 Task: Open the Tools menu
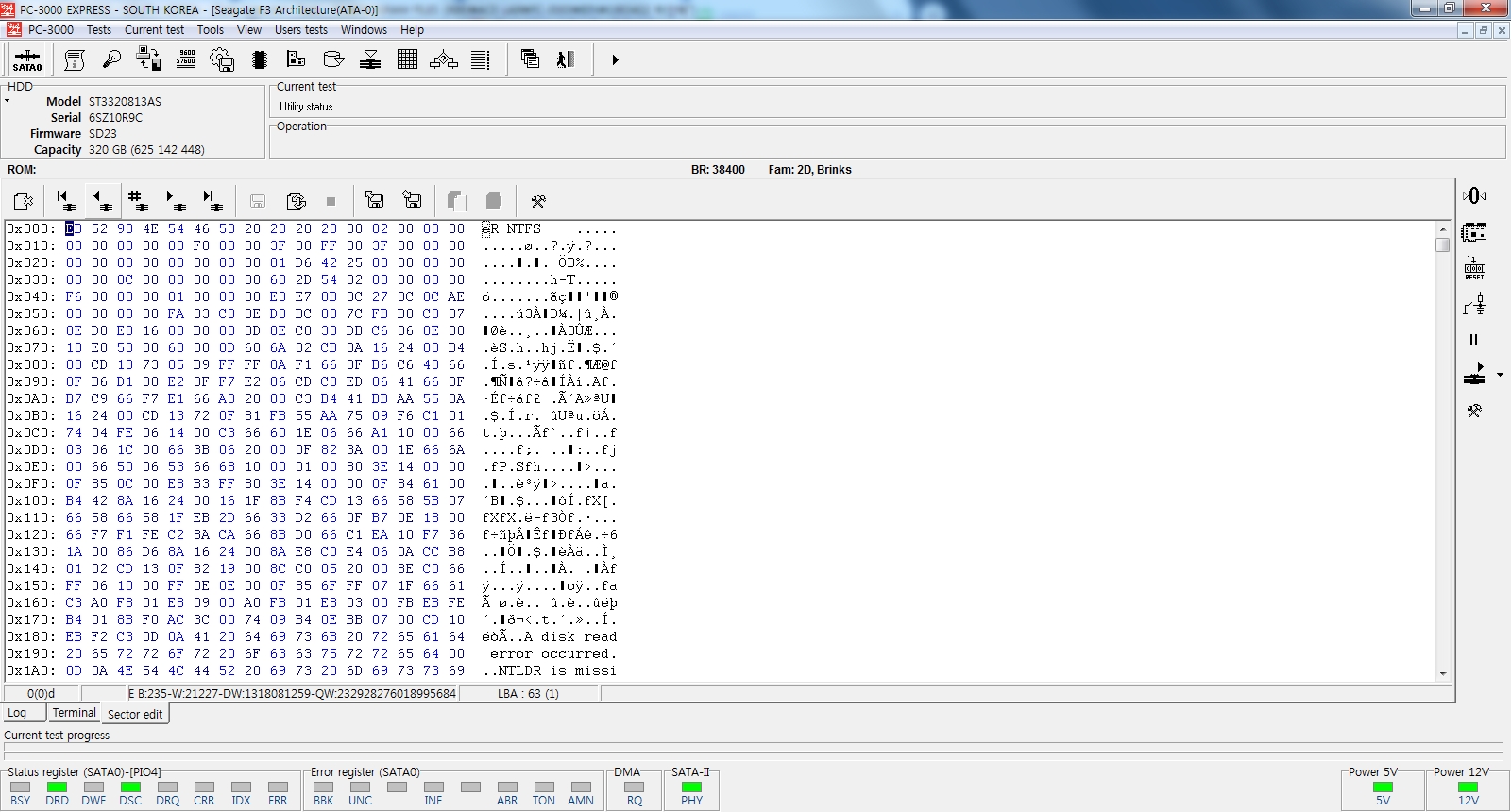[x=211, y=29]
